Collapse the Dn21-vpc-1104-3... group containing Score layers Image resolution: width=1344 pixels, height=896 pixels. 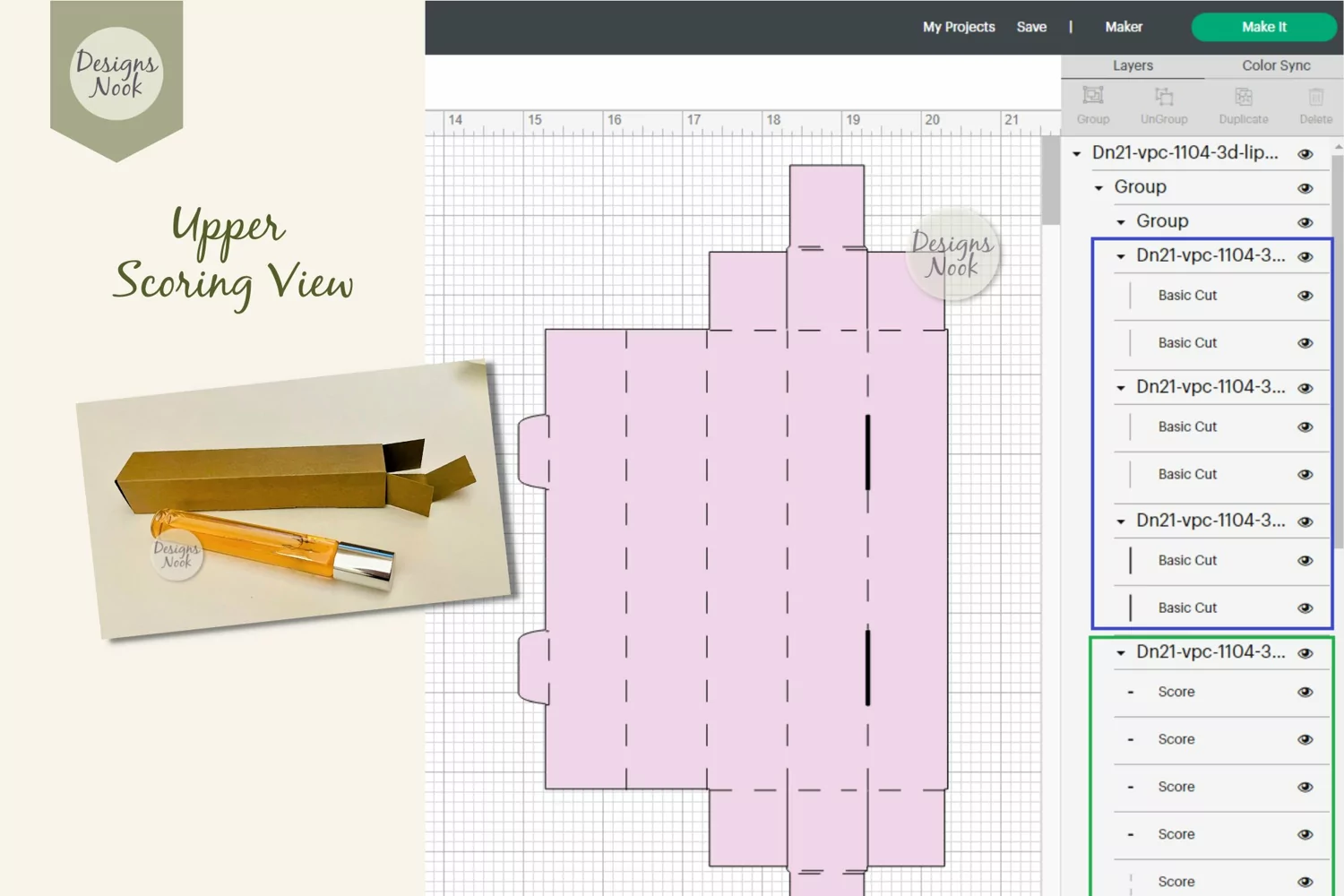[x=1121, y=653]
